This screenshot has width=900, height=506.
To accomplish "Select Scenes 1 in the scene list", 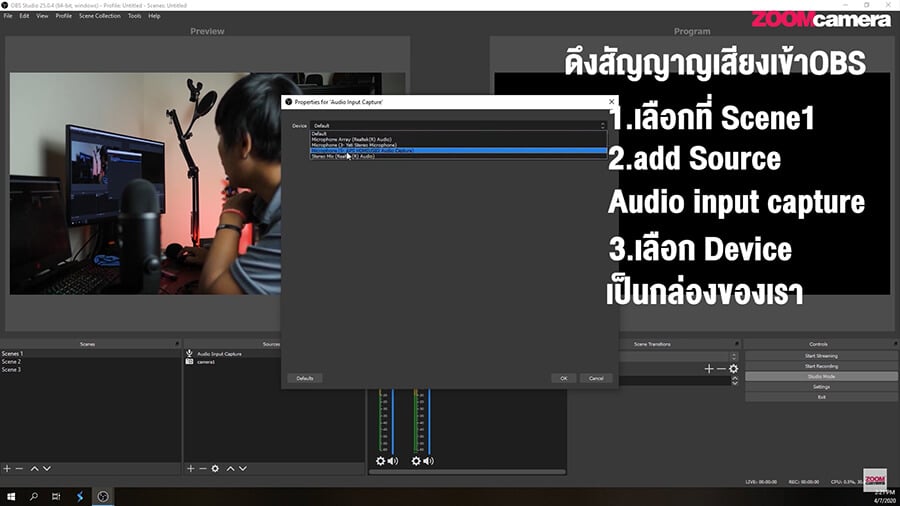I will [90, 353].
